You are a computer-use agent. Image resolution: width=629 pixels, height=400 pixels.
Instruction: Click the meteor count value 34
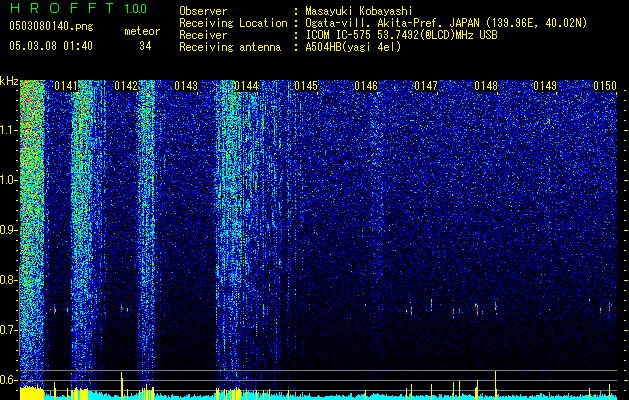click(145, 46)
